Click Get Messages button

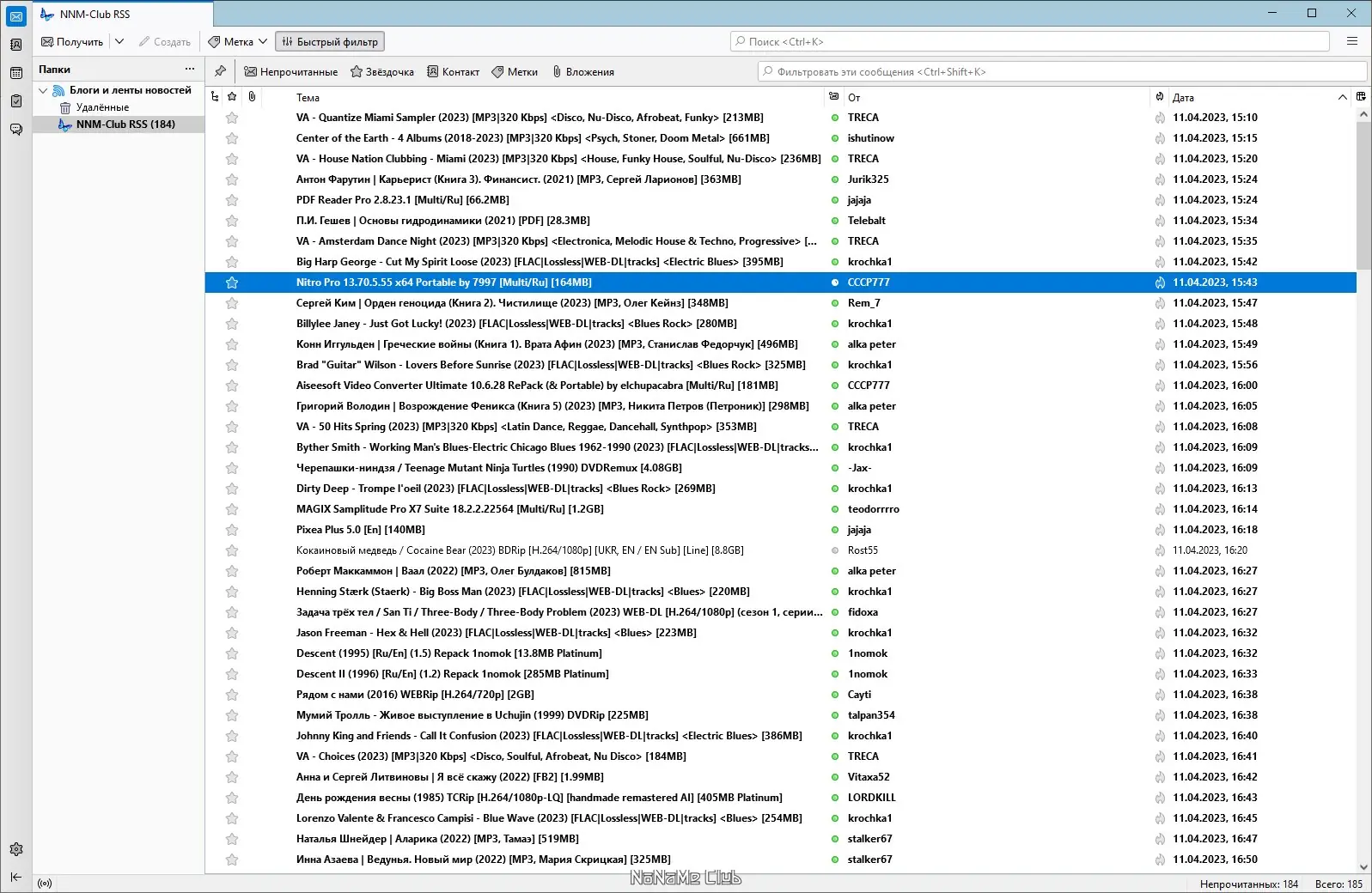pyautogui.click(x=73, y=41)
